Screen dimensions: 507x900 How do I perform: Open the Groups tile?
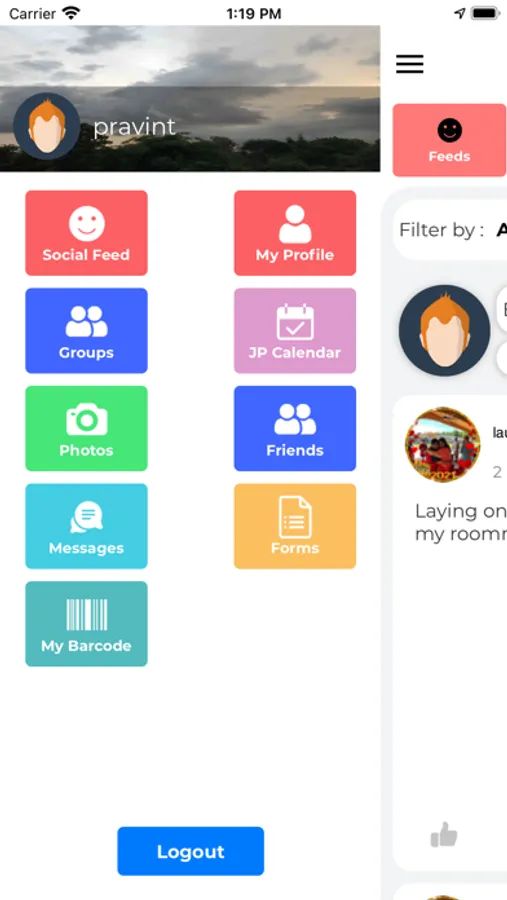pyautogui.click(x=86, y=331)
